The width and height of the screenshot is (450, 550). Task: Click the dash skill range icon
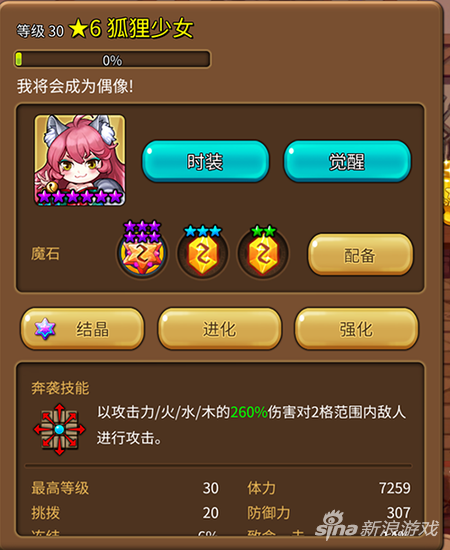[x=59, y=429]
